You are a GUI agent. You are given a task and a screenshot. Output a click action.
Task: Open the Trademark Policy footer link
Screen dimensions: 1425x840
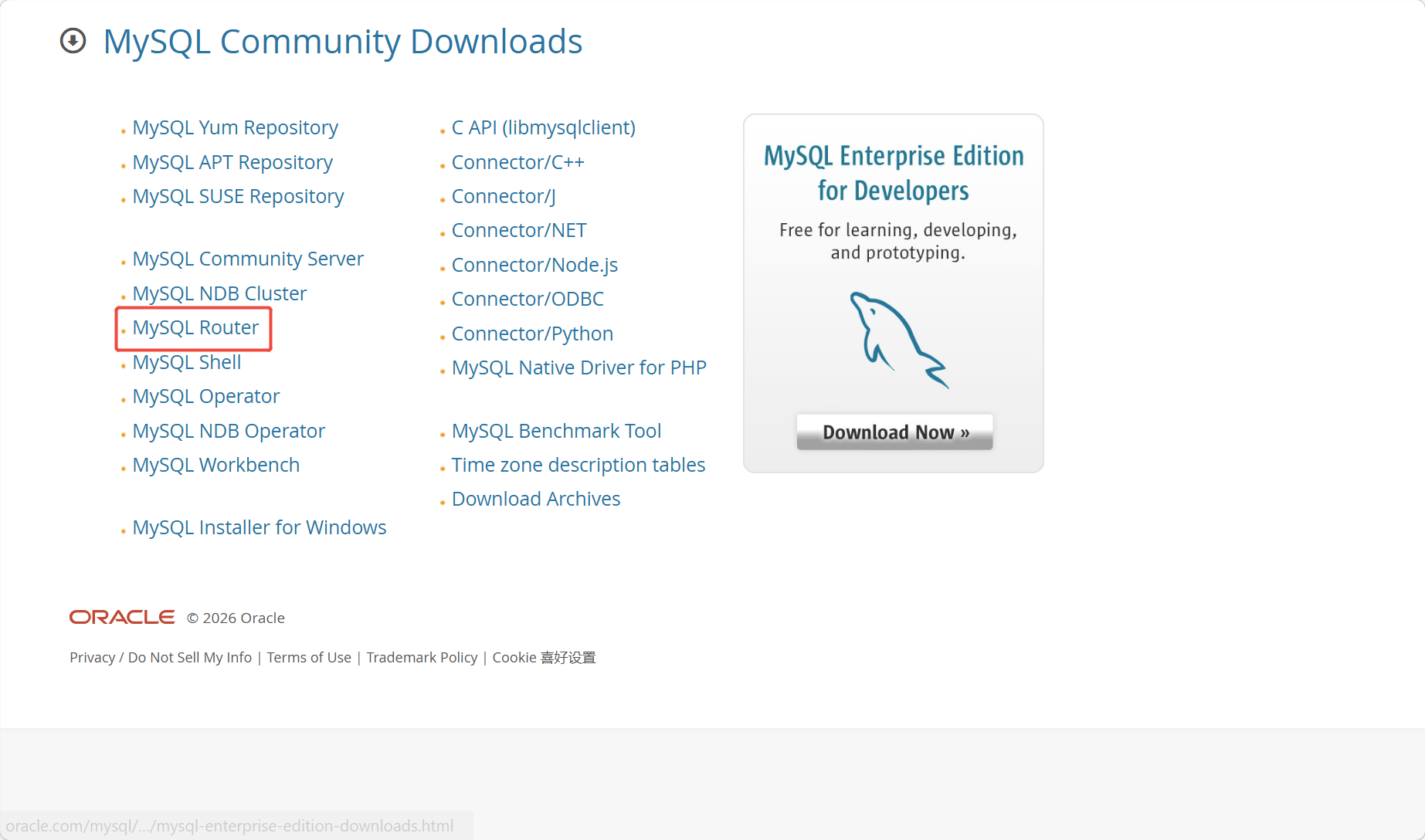pos(422,657)
